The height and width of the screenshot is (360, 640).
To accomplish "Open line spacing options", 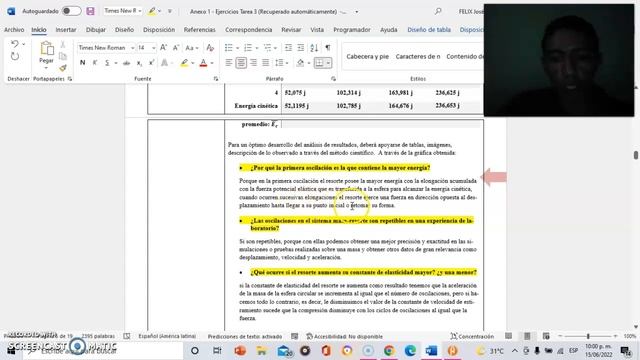I will point(279,63).
